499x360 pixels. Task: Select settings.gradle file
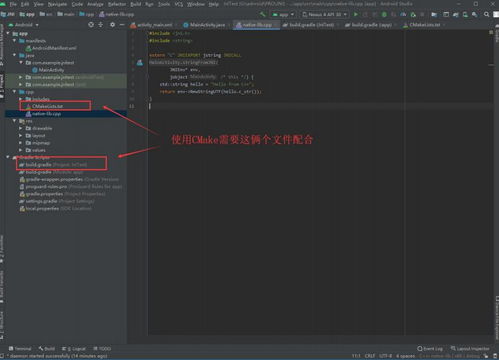click(57, 201)
